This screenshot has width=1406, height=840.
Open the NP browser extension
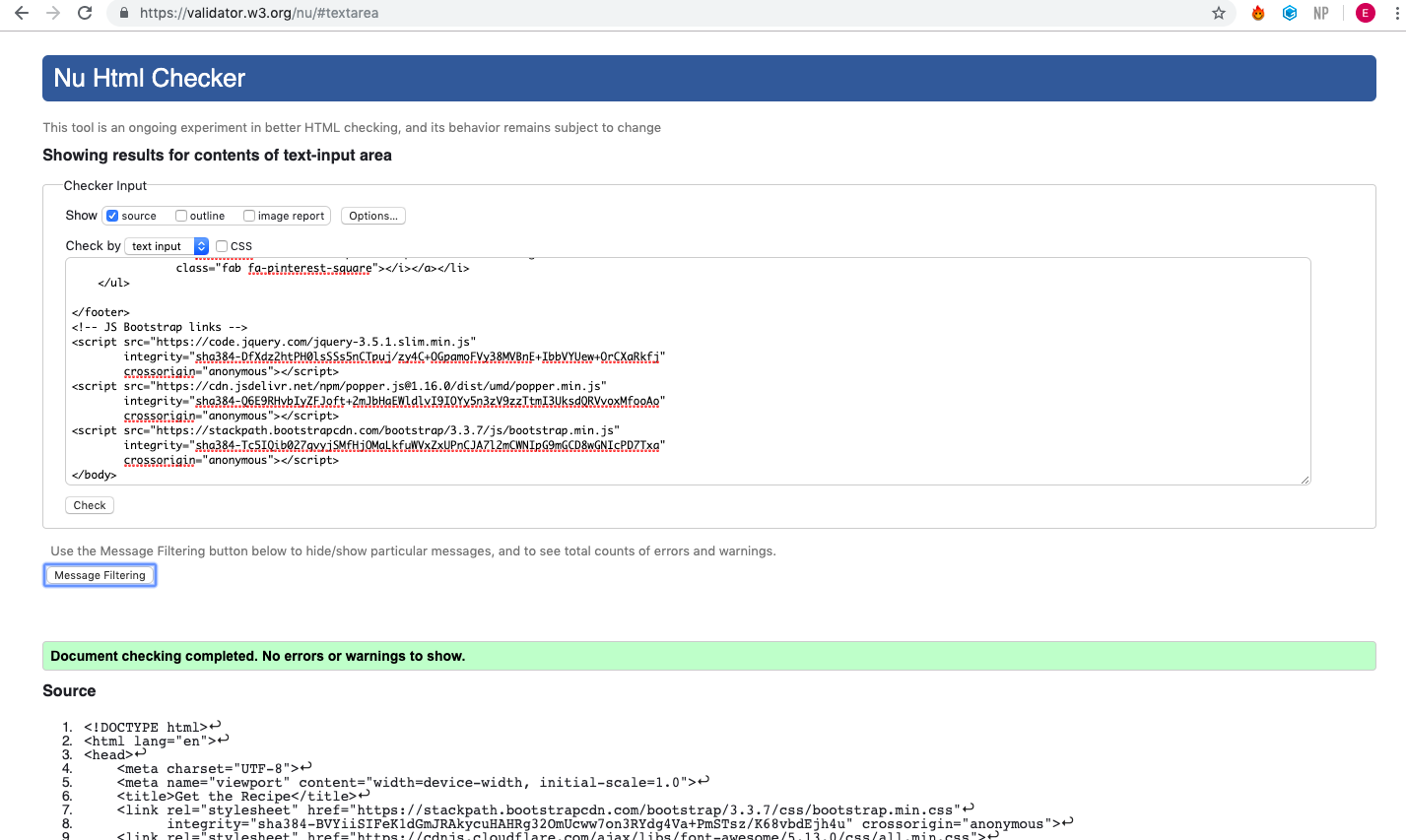pyautogui.click(x=1321, y=13)
